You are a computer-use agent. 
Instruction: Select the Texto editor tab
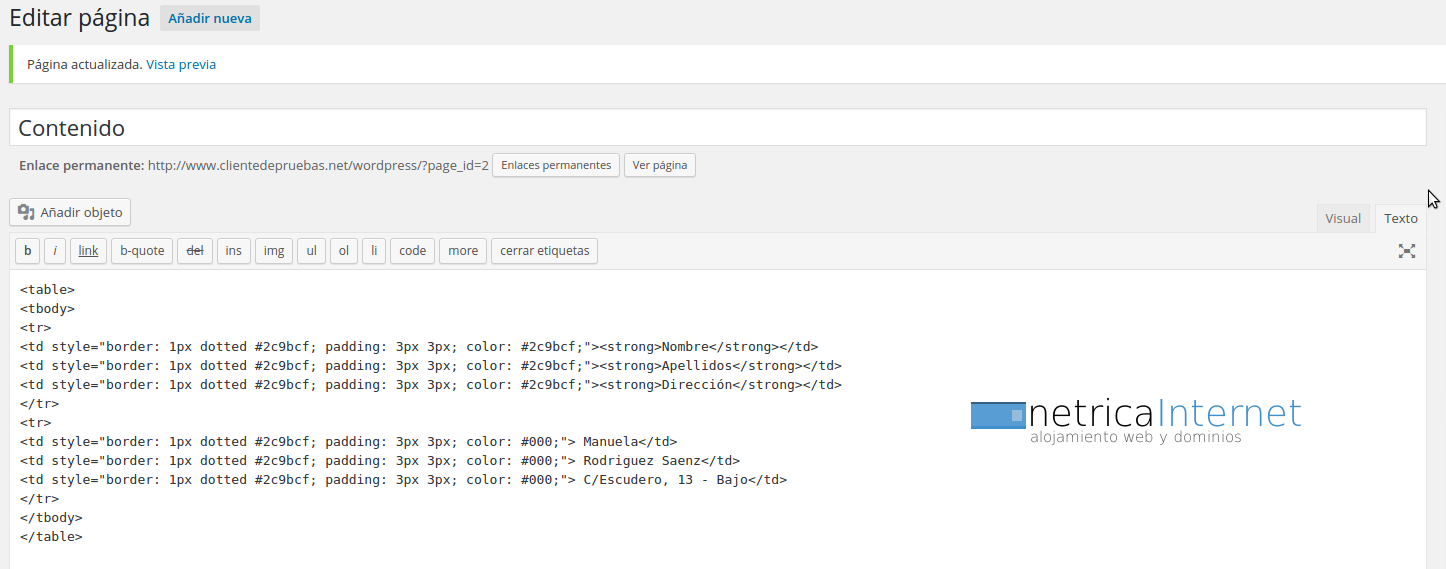coord(1400,218)
